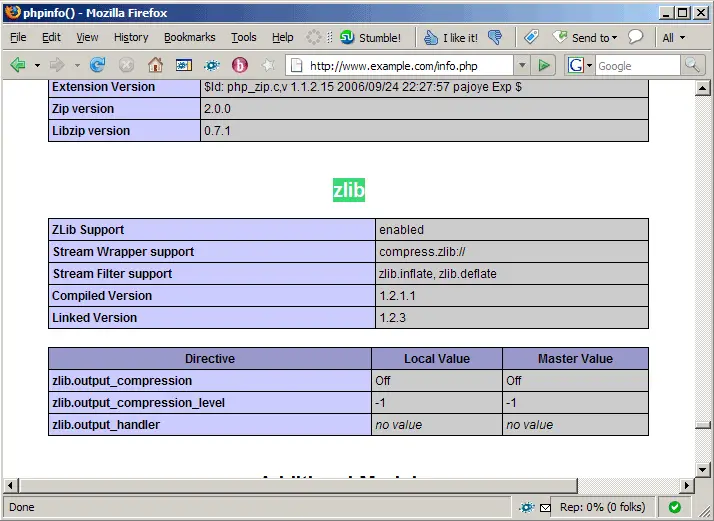Click the horizontal scrollbar right arrow
714x521 pixels.
click(687, 485)
